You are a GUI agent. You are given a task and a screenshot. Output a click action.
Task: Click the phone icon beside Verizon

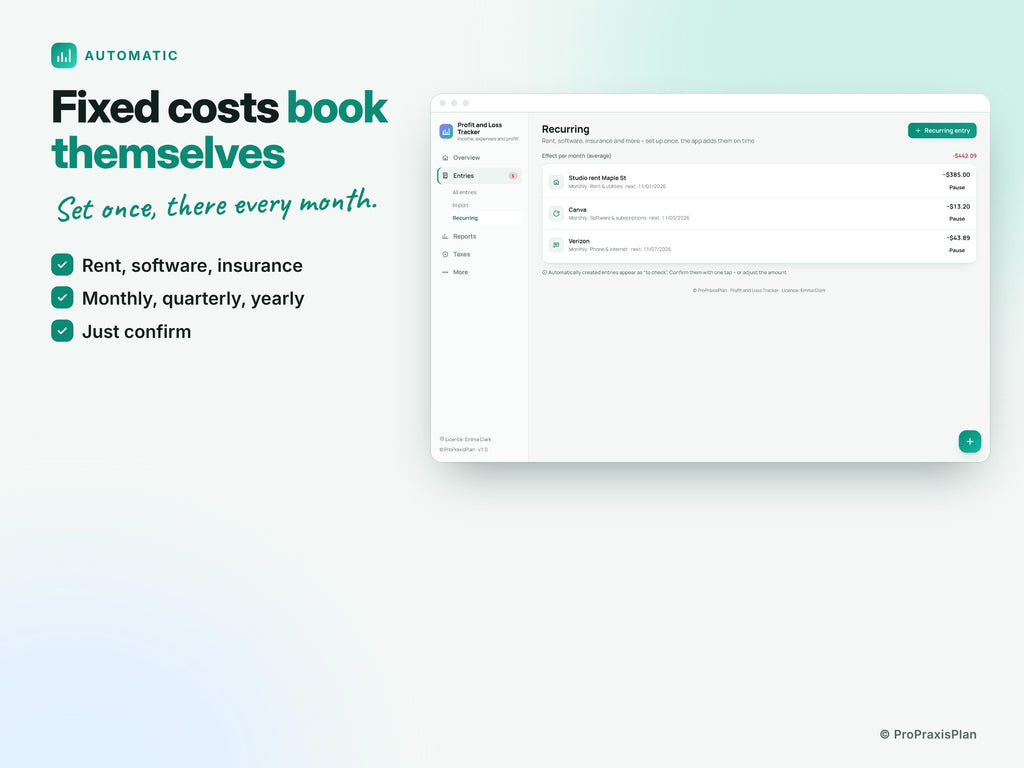(x=556, y=245)
